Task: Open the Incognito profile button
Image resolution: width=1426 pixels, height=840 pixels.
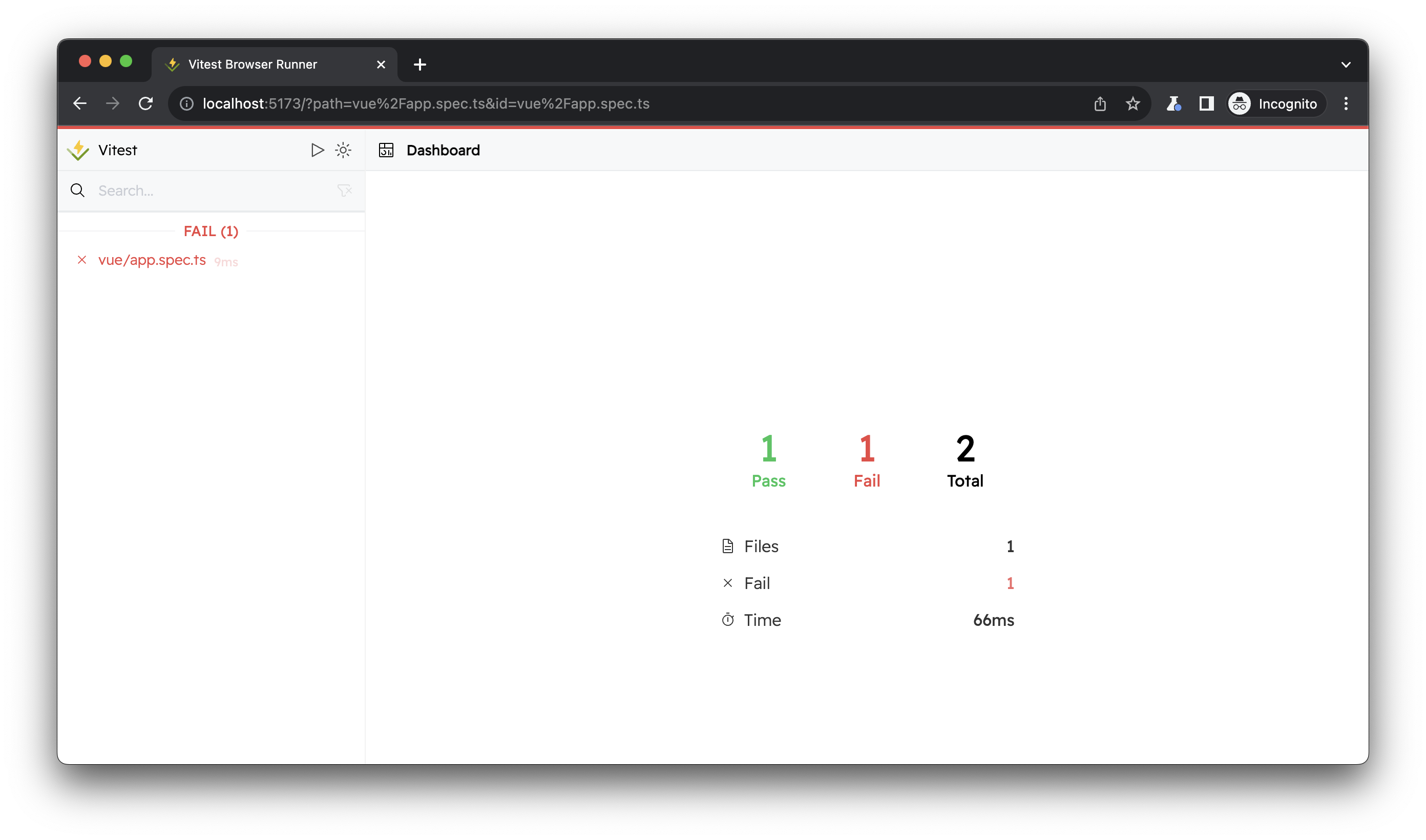Action: [1276, 103]
